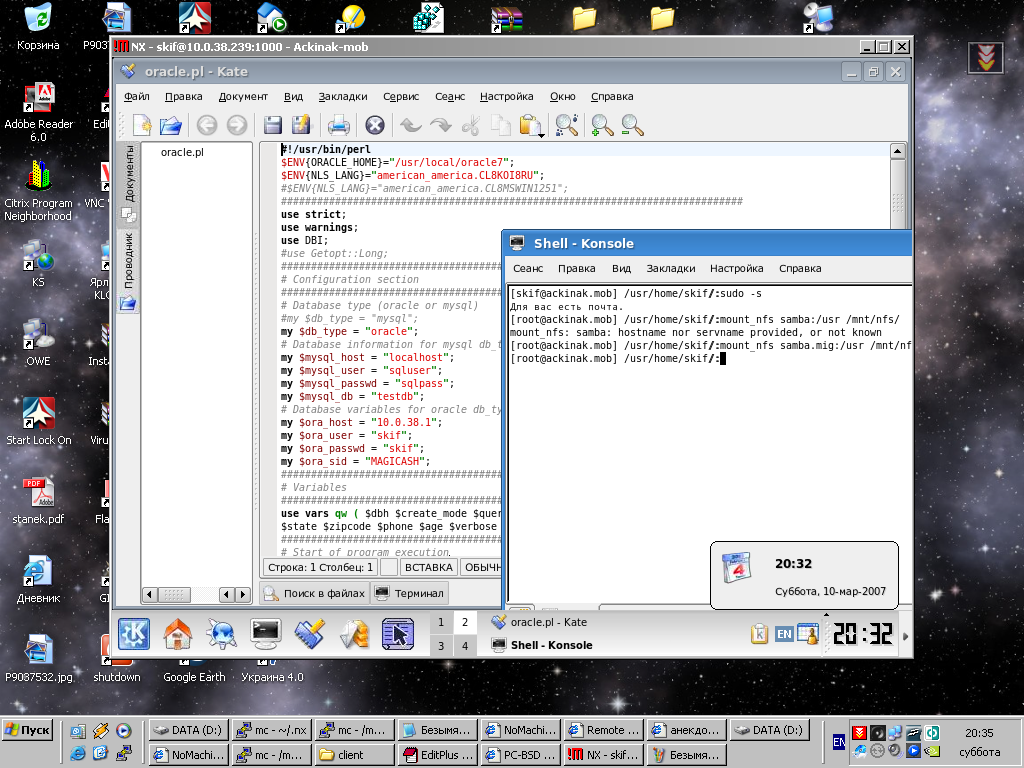Select oracle.pl in the documents list

182,152
